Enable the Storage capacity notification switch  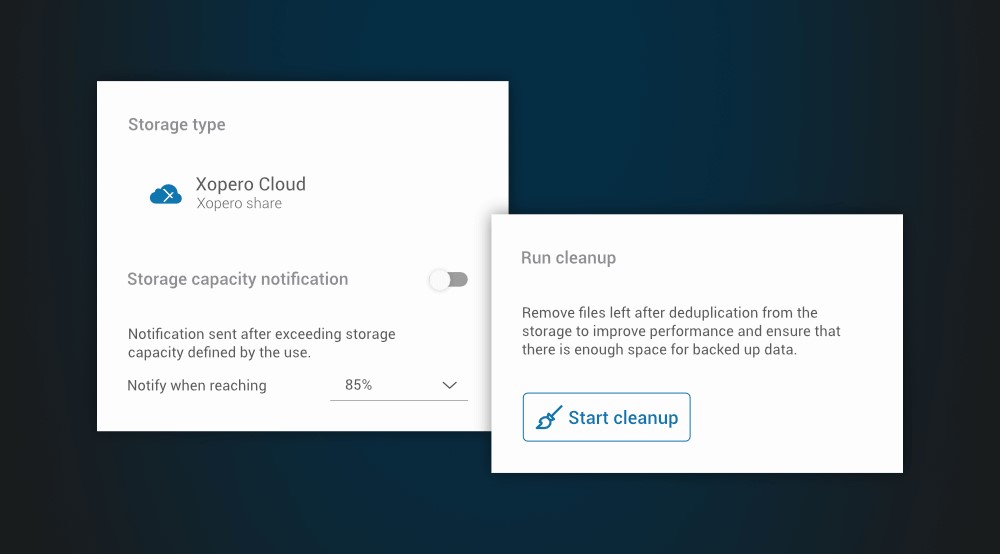[448, 280]
